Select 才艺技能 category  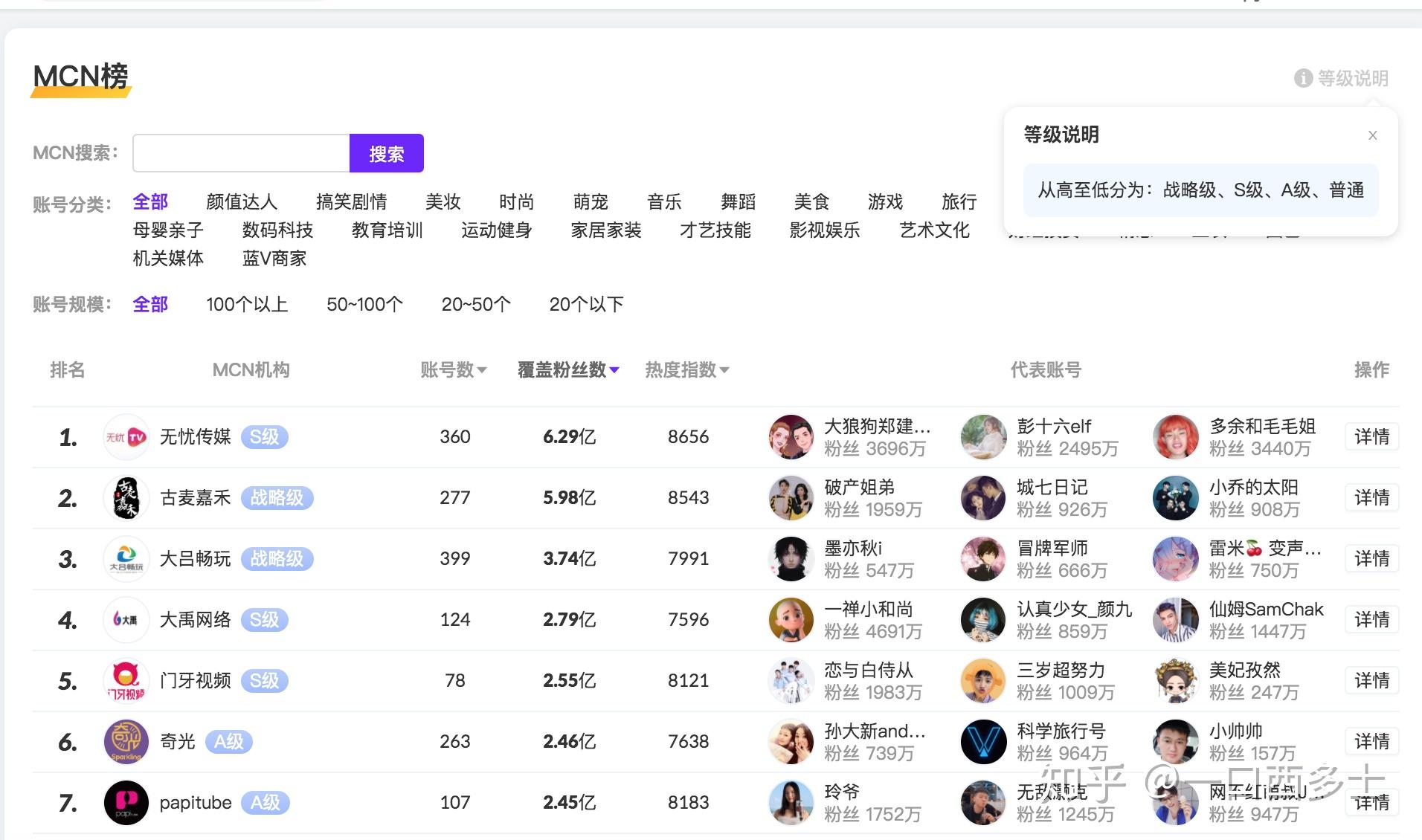pyautogui.click(x=715, y=230)
